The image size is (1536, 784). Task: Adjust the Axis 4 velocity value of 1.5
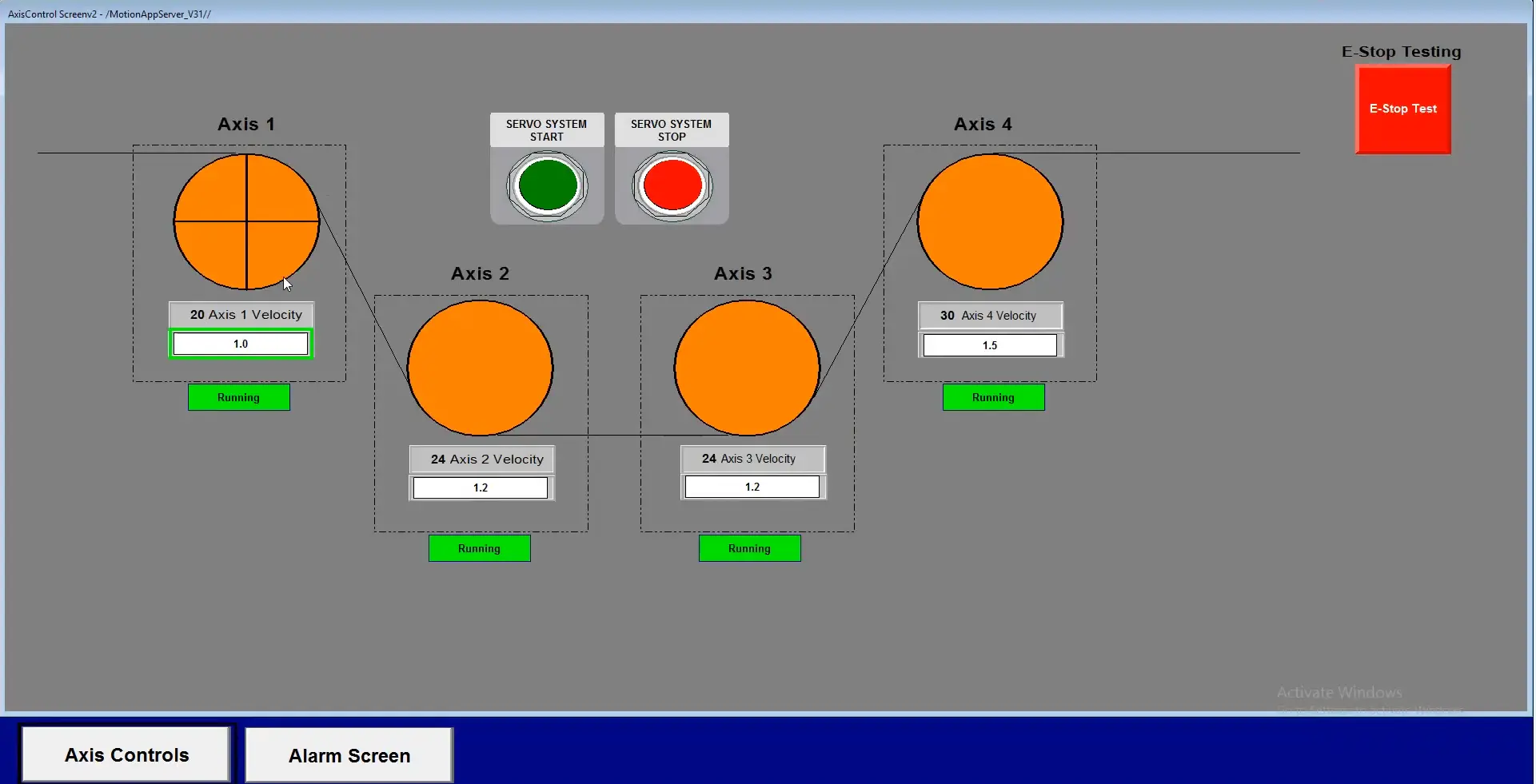pyautogui.click(x=990, y=344)
